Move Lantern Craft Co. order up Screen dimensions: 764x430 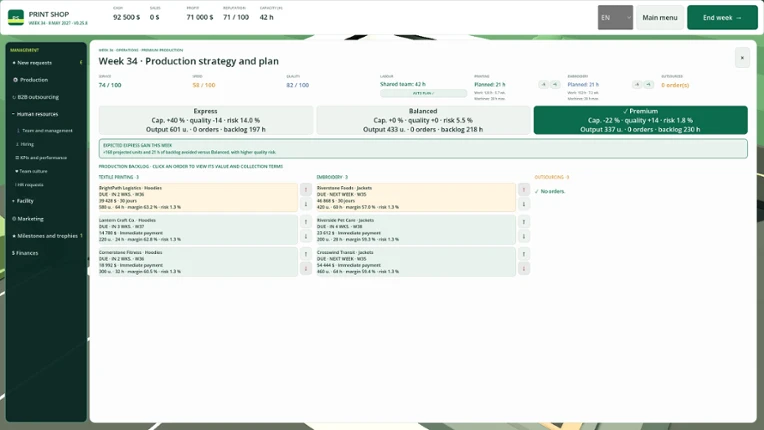306,222
